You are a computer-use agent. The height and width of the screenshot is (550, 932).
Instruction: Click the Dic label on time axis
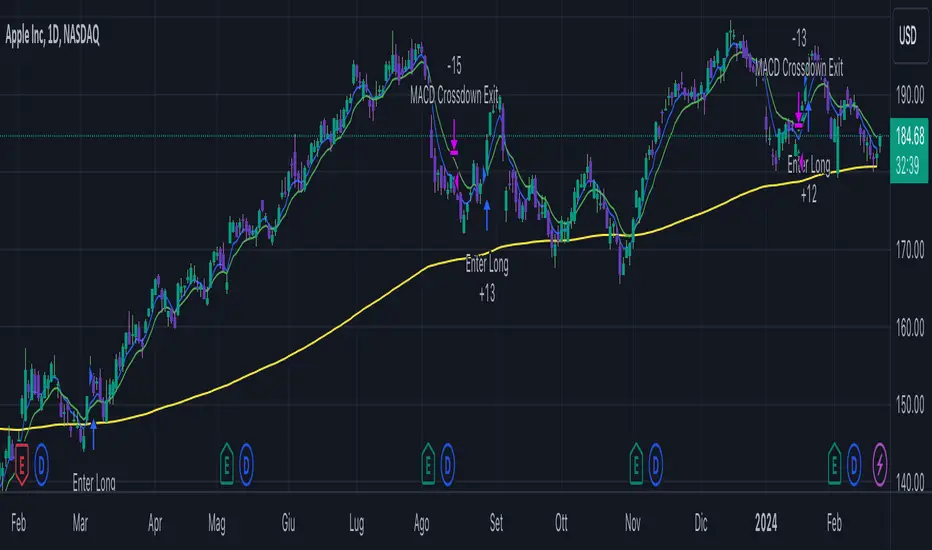701,523
